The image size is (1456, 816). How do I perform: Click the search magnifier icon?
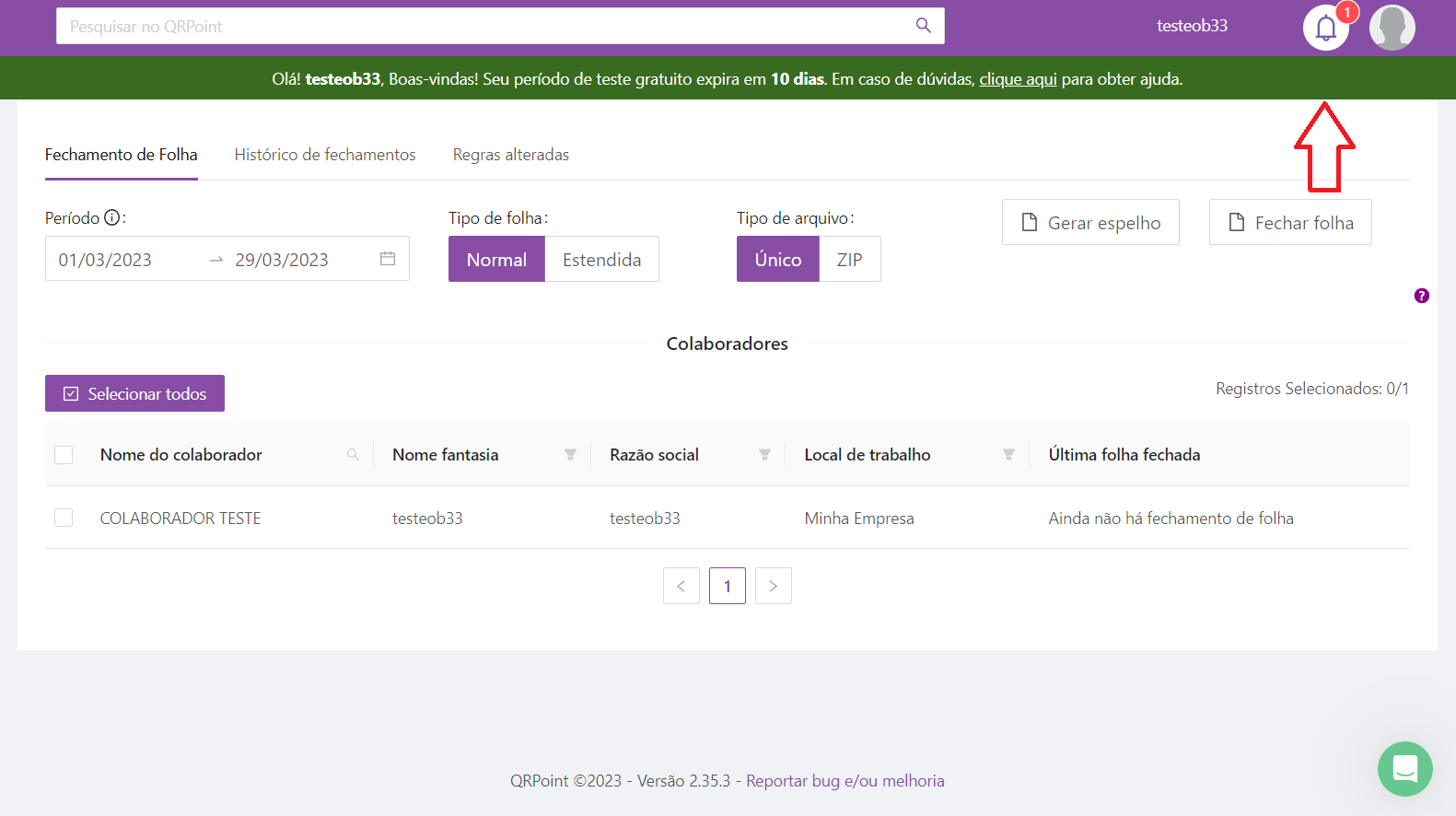[x=923, y=26]
